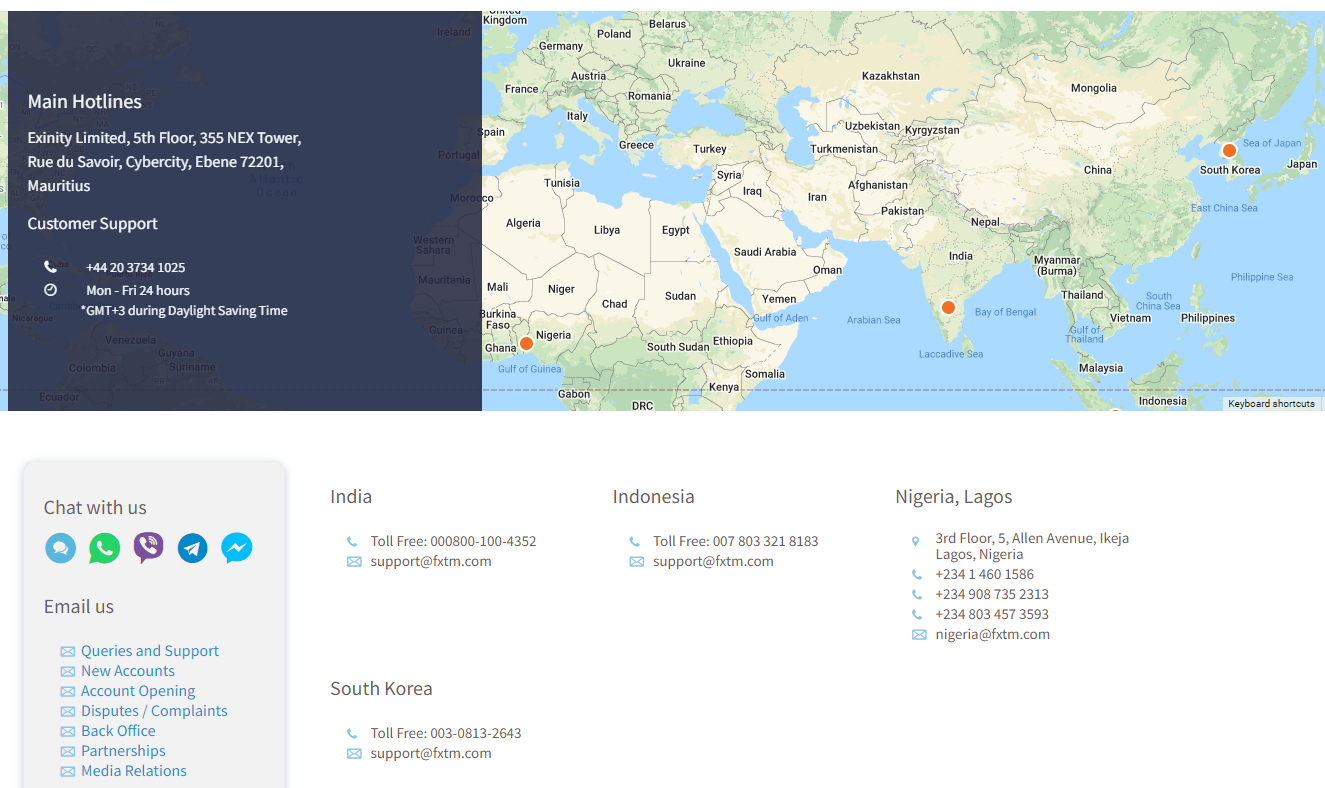Click the Nigeria, Lagos heading
This screenshot has height=788, width=1325.
click(x=954, y=496)
